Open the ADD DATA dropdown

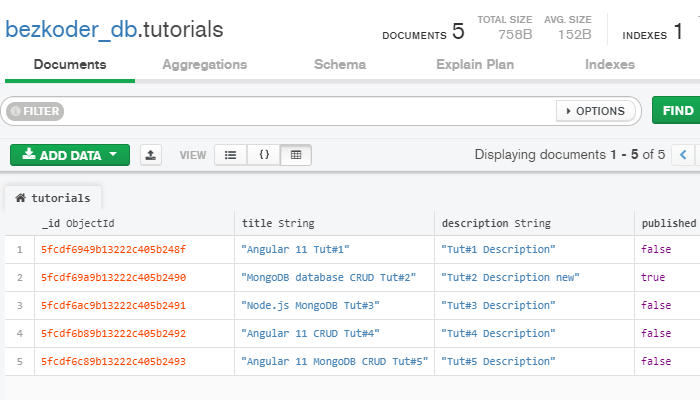(70, 155)
